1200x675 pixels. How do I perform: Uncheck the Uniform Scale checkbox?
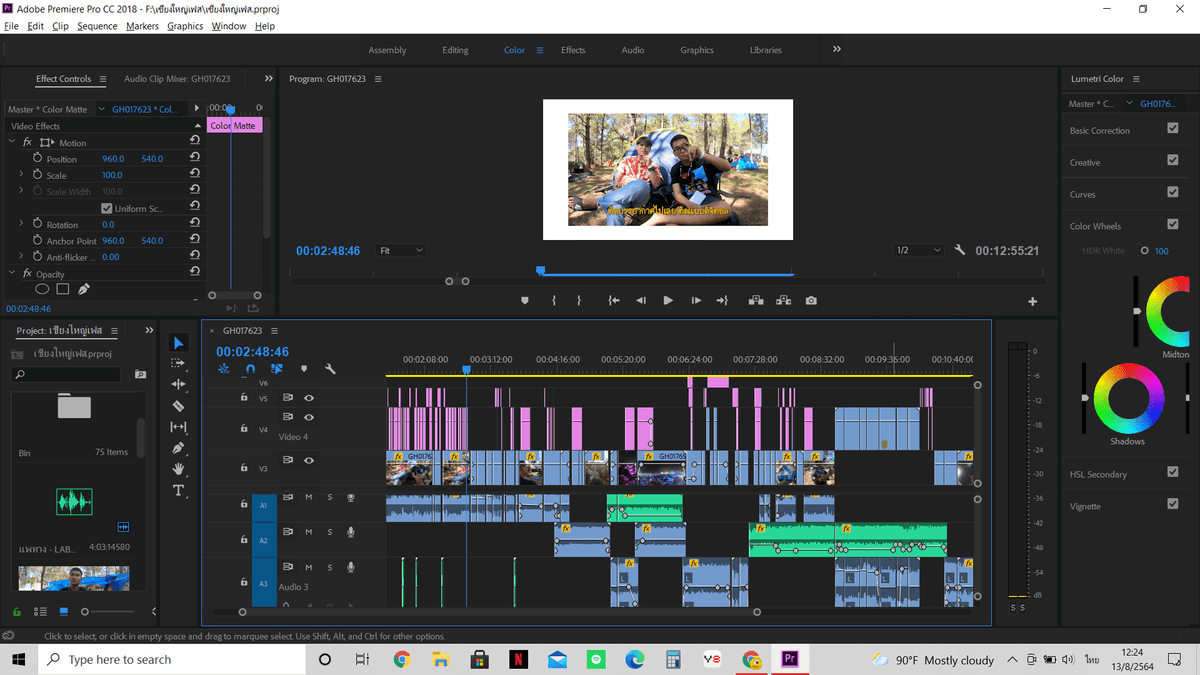click(x=107, y=208)
